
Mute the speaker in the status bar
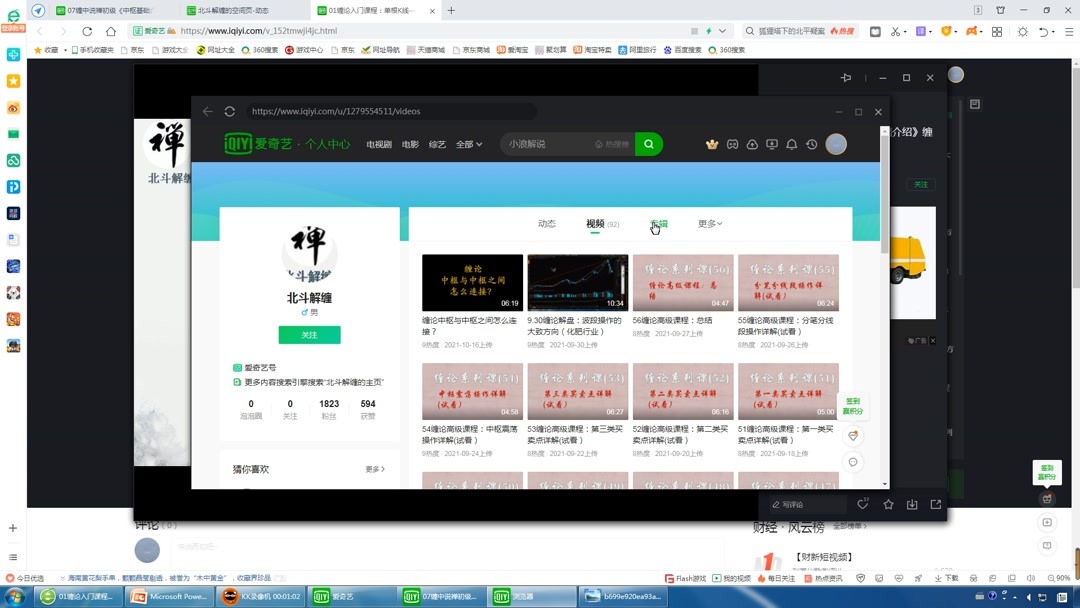(x=1031, y=577)
